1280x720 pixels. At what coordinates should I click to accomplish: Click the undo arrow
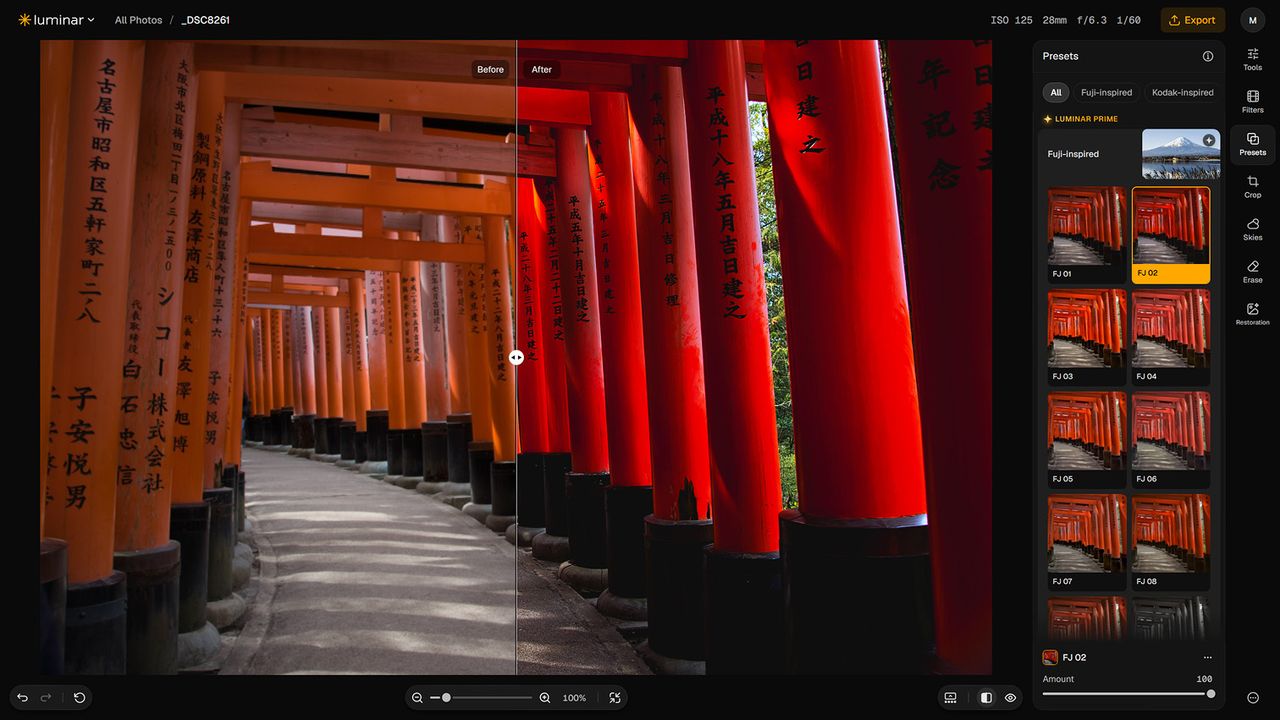(23, 697)
